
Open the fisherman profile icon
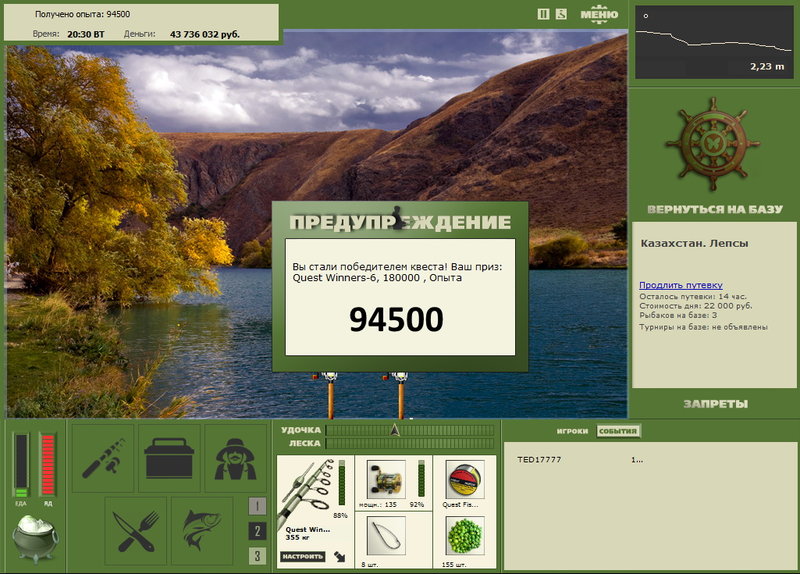235,458
